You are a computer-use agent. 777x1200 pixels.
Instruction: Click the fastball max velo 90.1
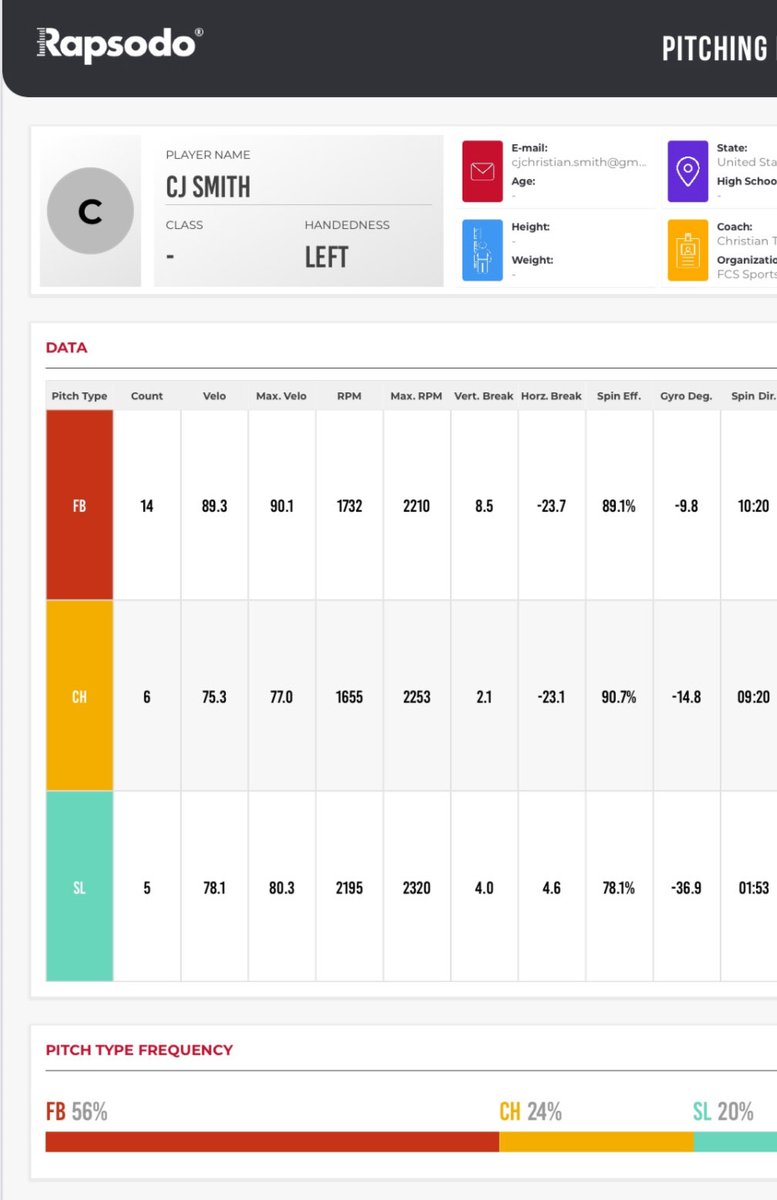click(x=282, y=506)
